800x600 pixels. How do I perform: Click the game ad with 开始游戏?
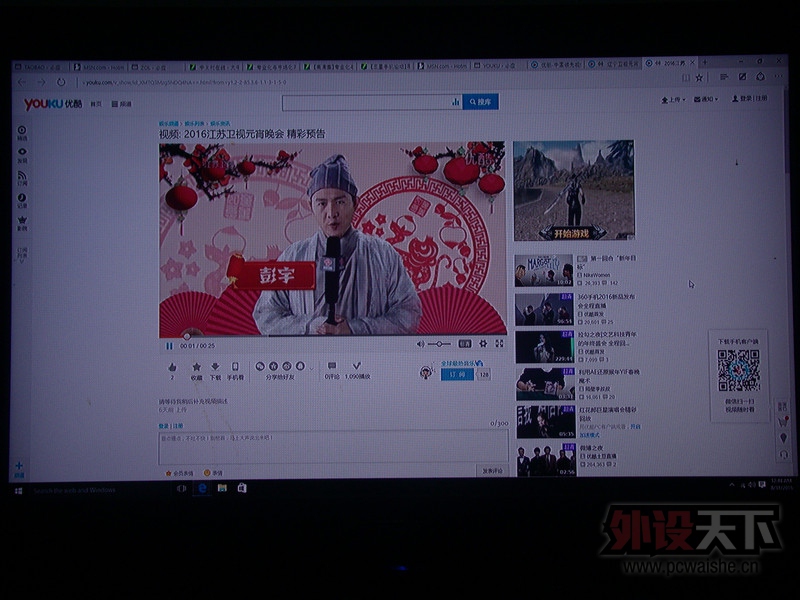(x=573, y=190)
